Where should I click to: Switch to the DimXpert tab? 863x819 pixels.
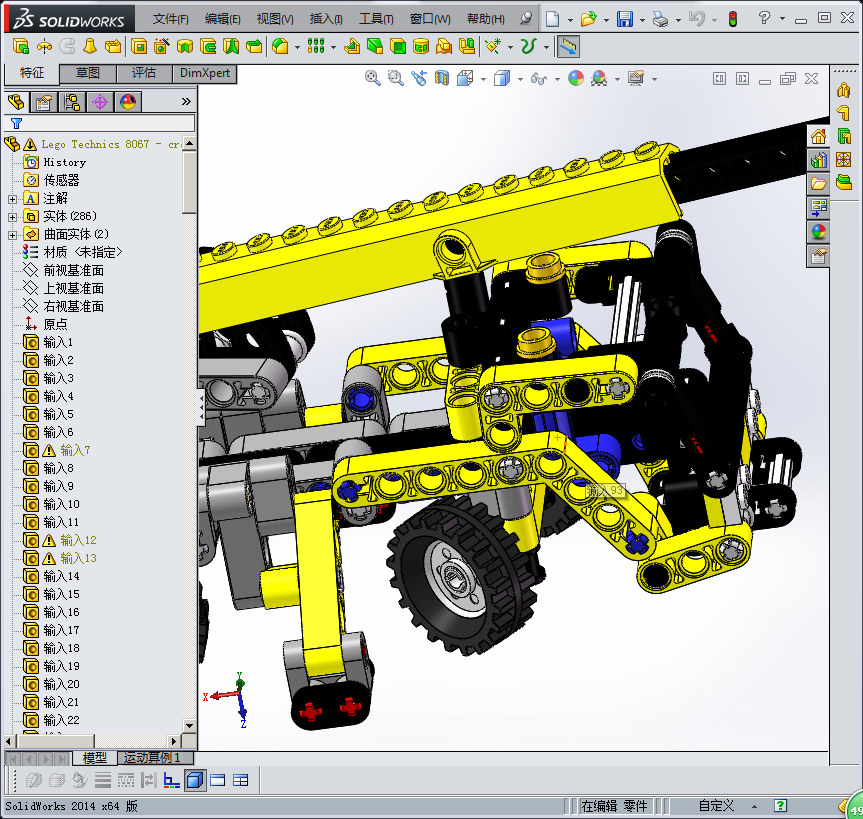point(205,73)
